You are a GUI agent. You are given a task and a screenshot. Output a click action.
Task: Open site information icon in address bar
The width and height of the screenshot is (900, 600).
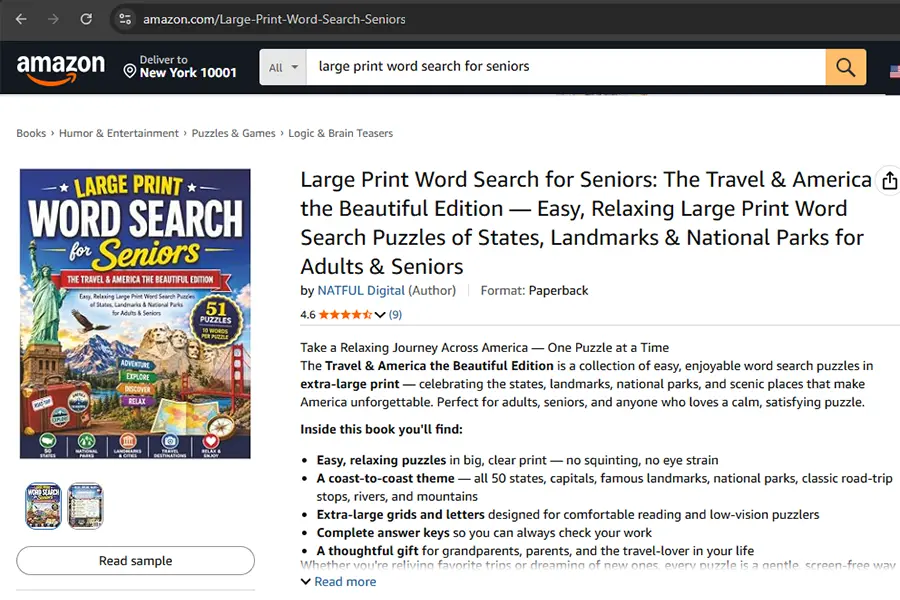coord(125,19)
